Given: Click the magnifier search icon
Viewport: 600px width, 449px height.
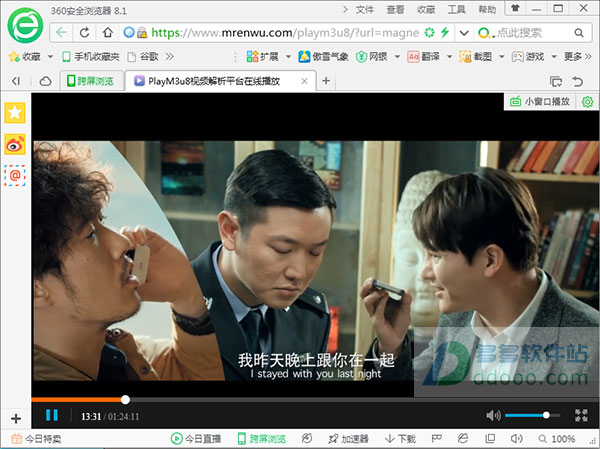Looking at the screenshot, I should [x=579, y=33].
